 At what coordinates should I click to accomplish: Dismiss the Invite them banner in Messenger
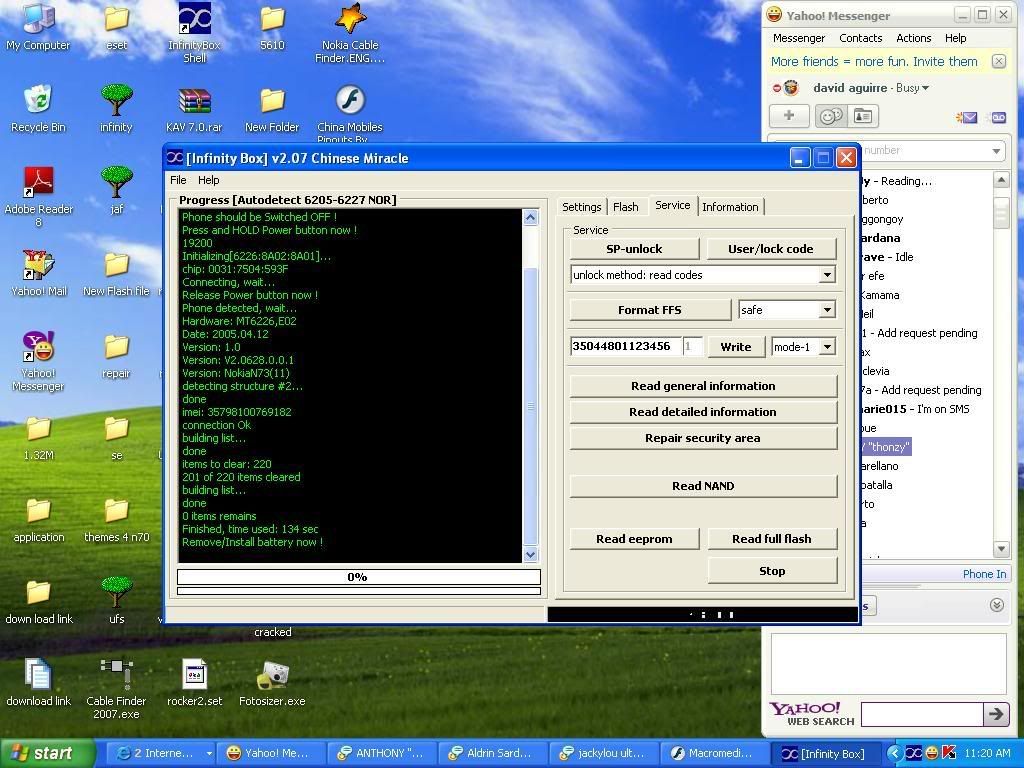coord(999,61)
